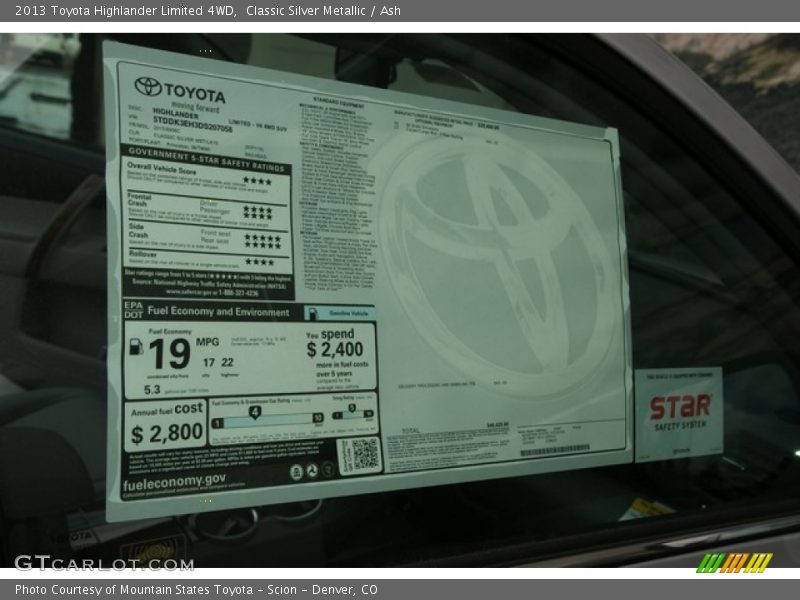This screenshot has height=600, width=800.
Task: Click the Toyota logo emblem beside the brand name
Action: 147,87
